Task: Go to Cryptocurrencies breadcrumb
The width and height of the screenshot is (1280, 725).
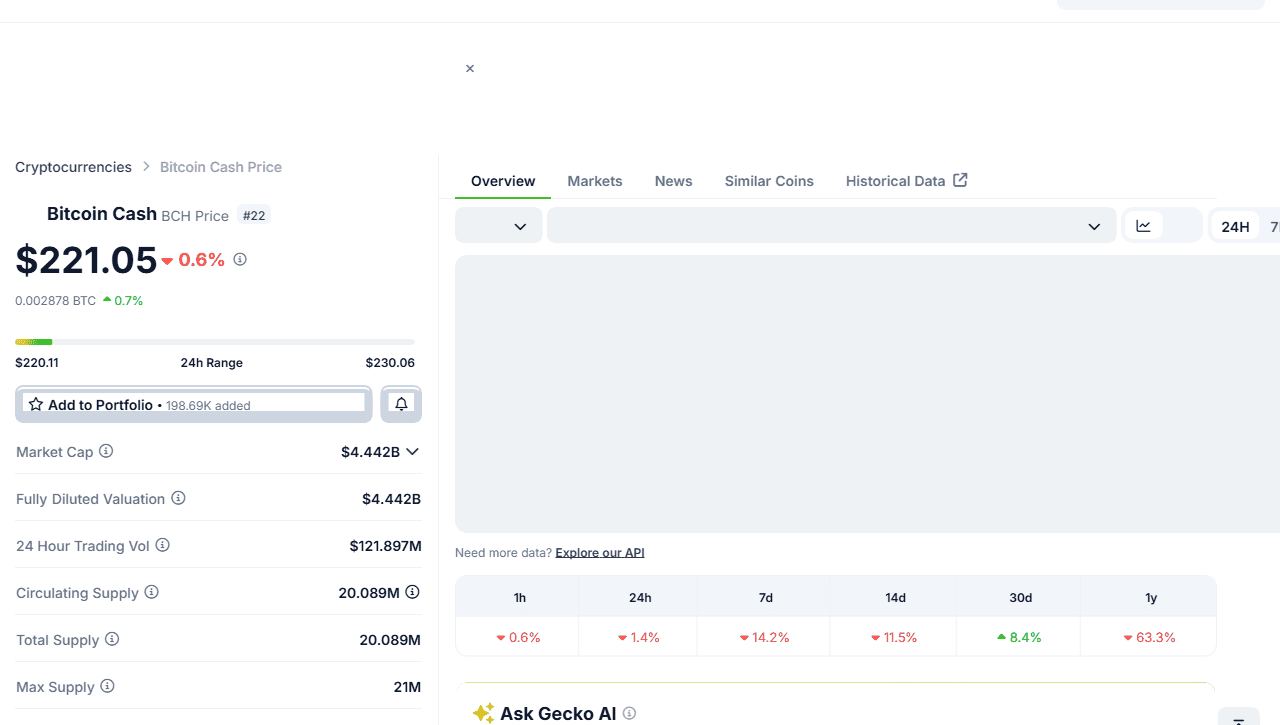Action: [73, 167]
